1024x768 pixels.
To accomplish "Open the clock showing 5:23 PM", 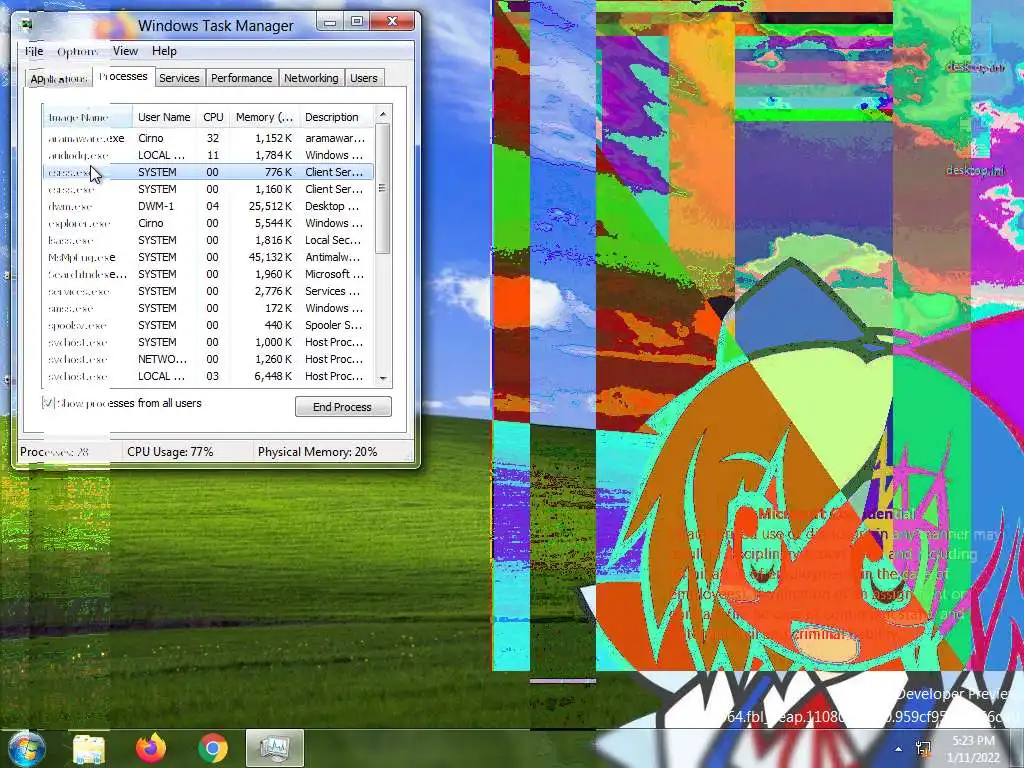I will click(x=973, y=741).
